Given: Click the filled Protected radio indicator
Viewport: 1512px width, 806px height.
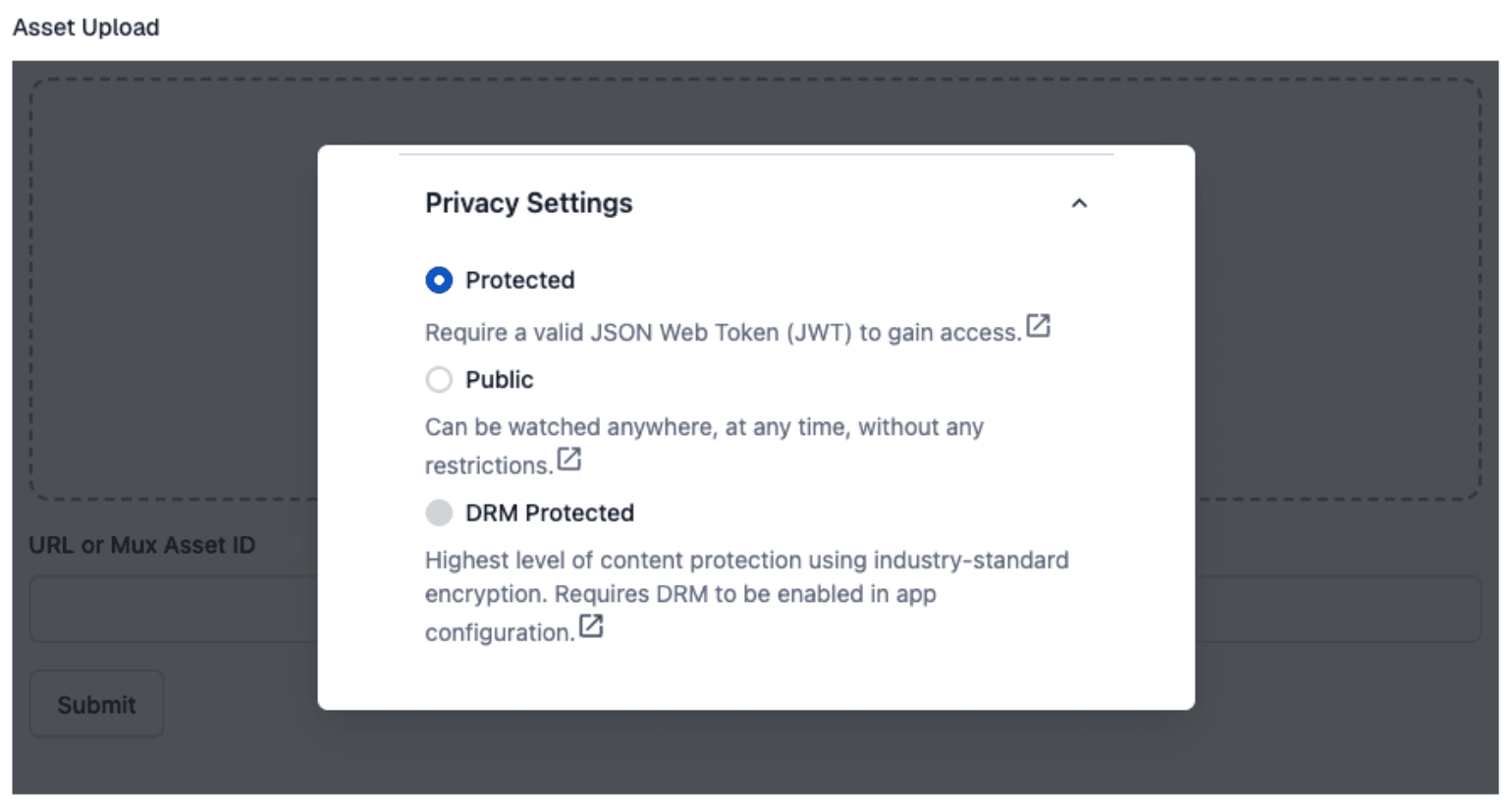Looking at the screenshot, I should (440, 280).
